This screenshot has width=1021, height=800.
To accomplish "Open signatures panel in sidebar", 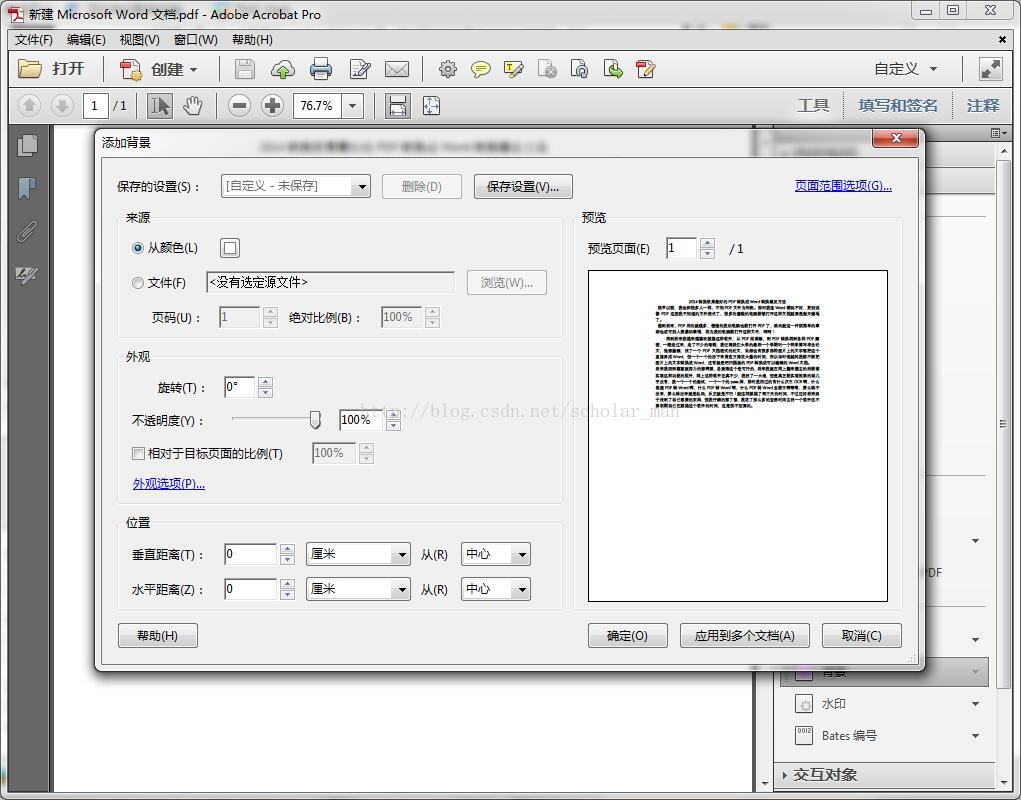I will click(x=27, y=275).
